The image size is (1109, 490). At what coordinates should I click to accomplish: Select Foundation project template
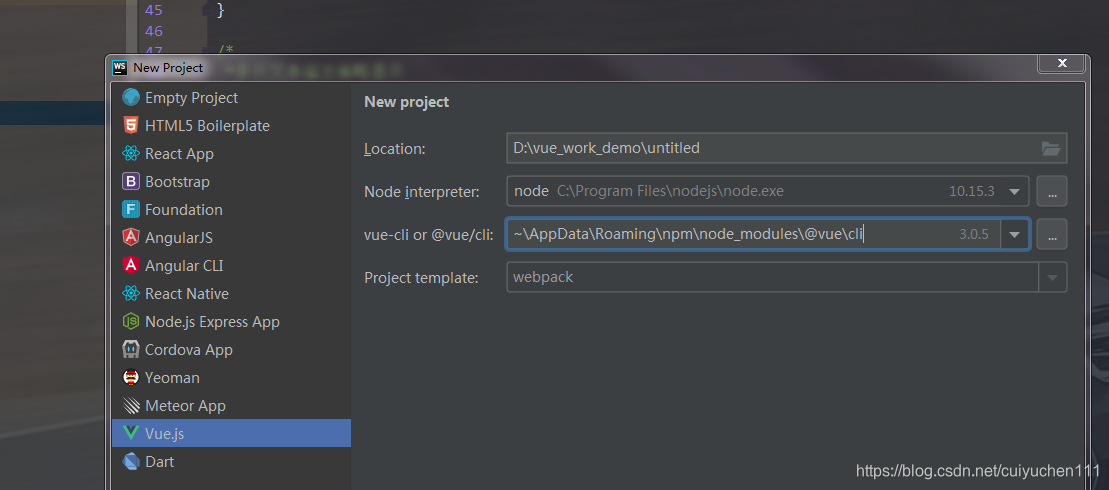pos(231,209)
